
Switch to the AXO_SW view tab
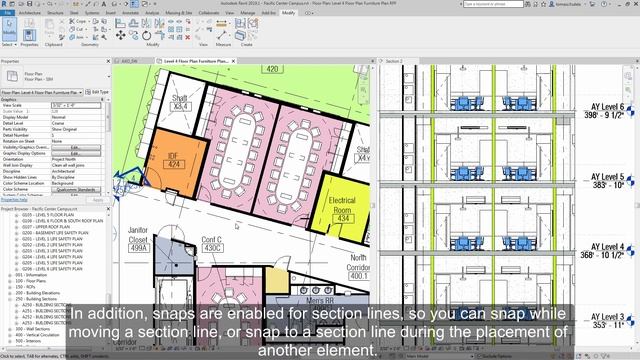click(129, 61)
